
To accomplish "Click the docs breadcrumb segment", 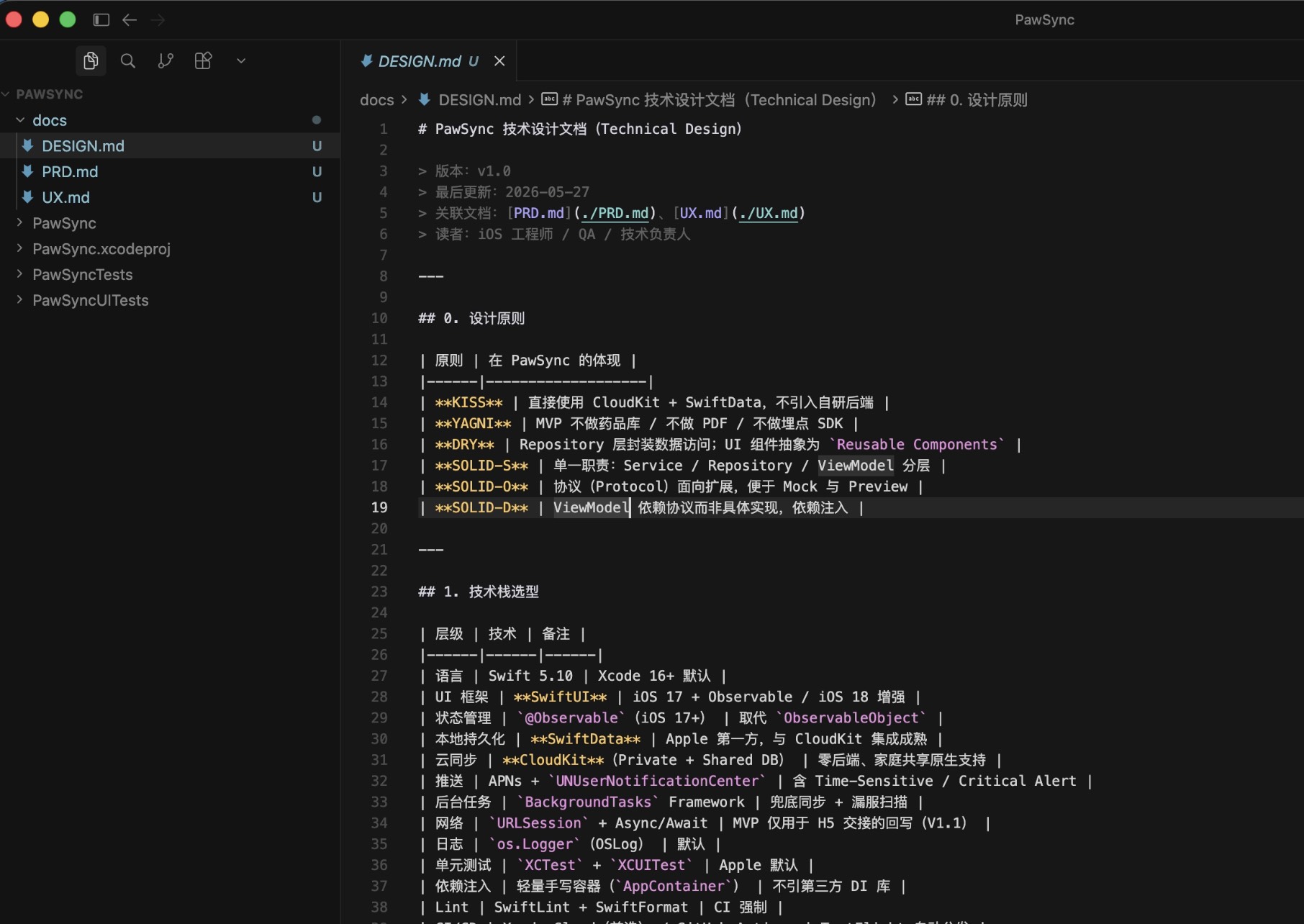I will [377, 100].
